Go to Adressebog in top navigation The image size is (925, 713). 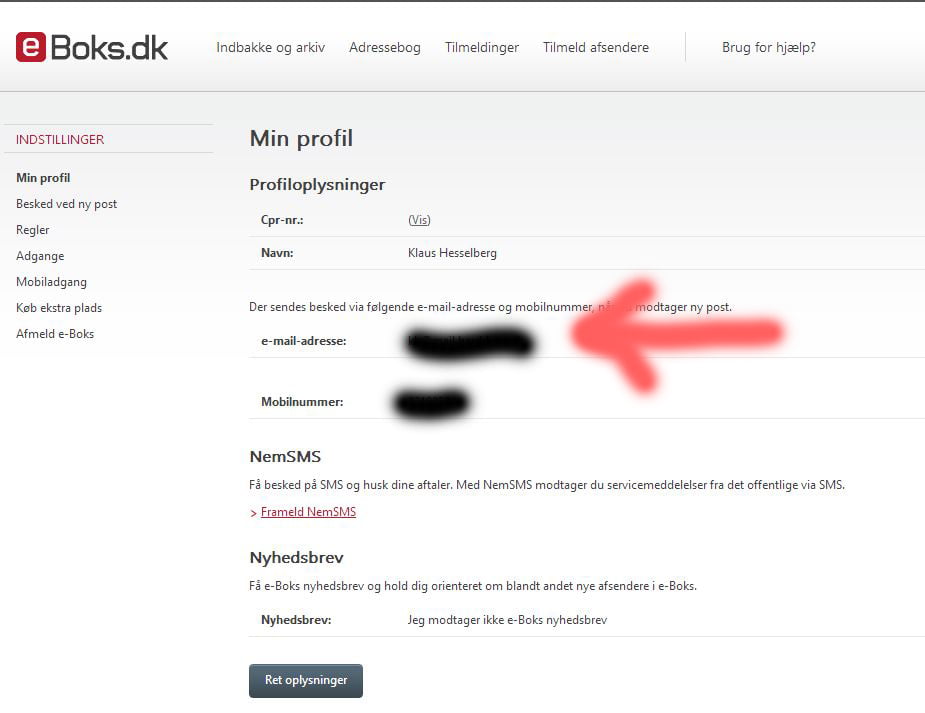click(x=385, y=47)
